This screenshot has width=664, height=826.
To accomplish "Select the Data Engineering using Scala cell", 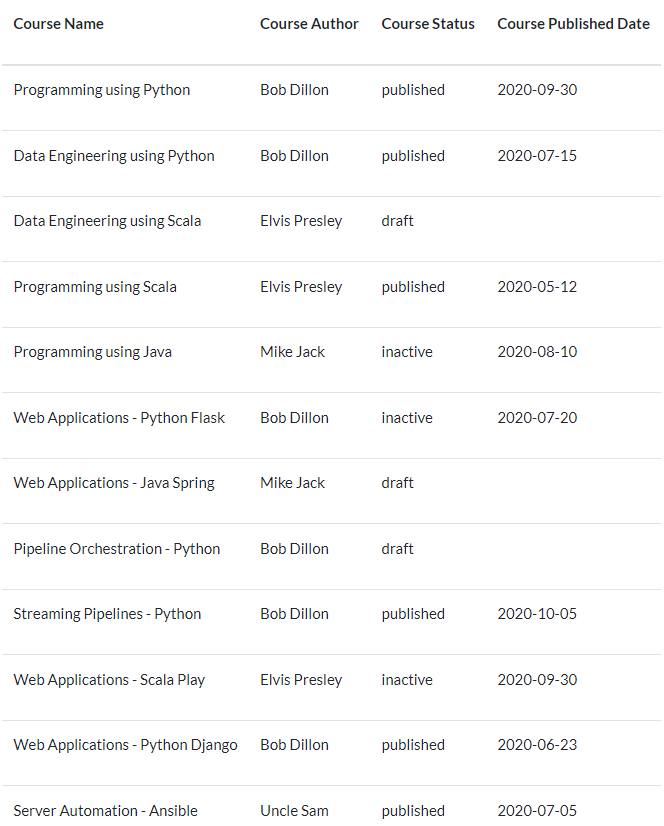I will click(x=108, y=221).
